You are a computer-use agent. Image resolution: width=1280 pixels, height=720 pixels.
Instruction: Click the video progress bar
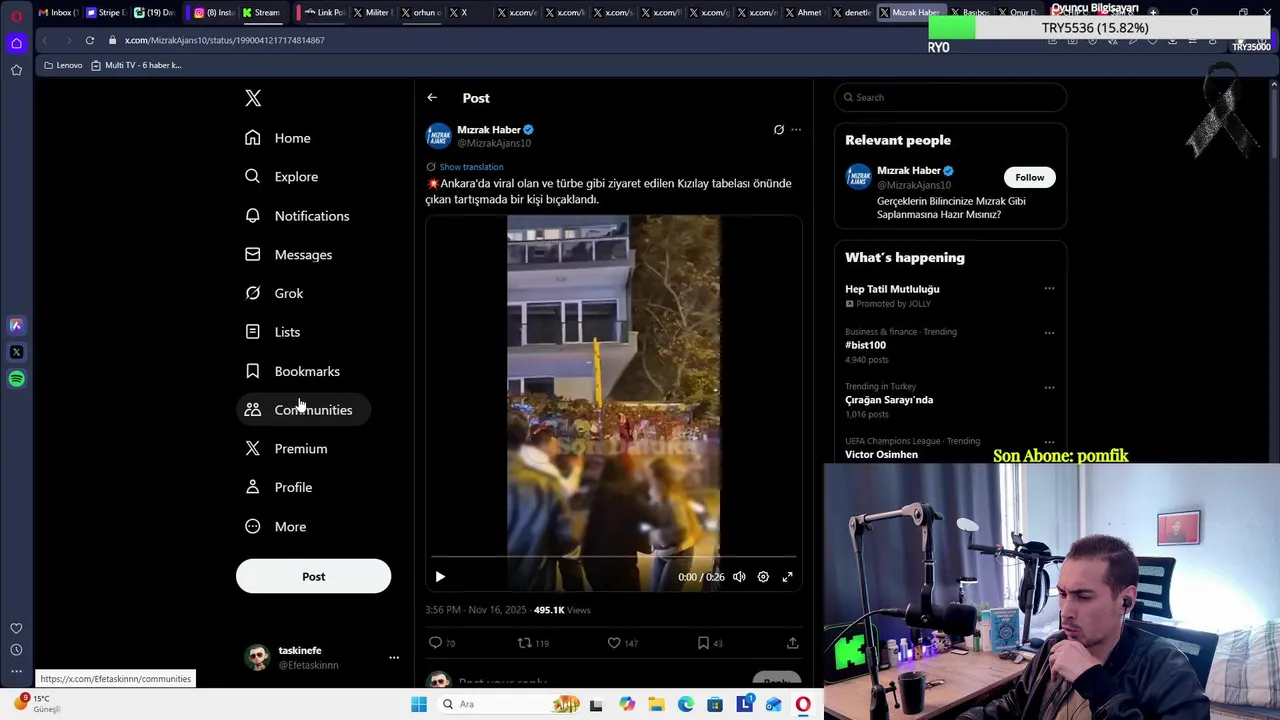tap(613, 557)
